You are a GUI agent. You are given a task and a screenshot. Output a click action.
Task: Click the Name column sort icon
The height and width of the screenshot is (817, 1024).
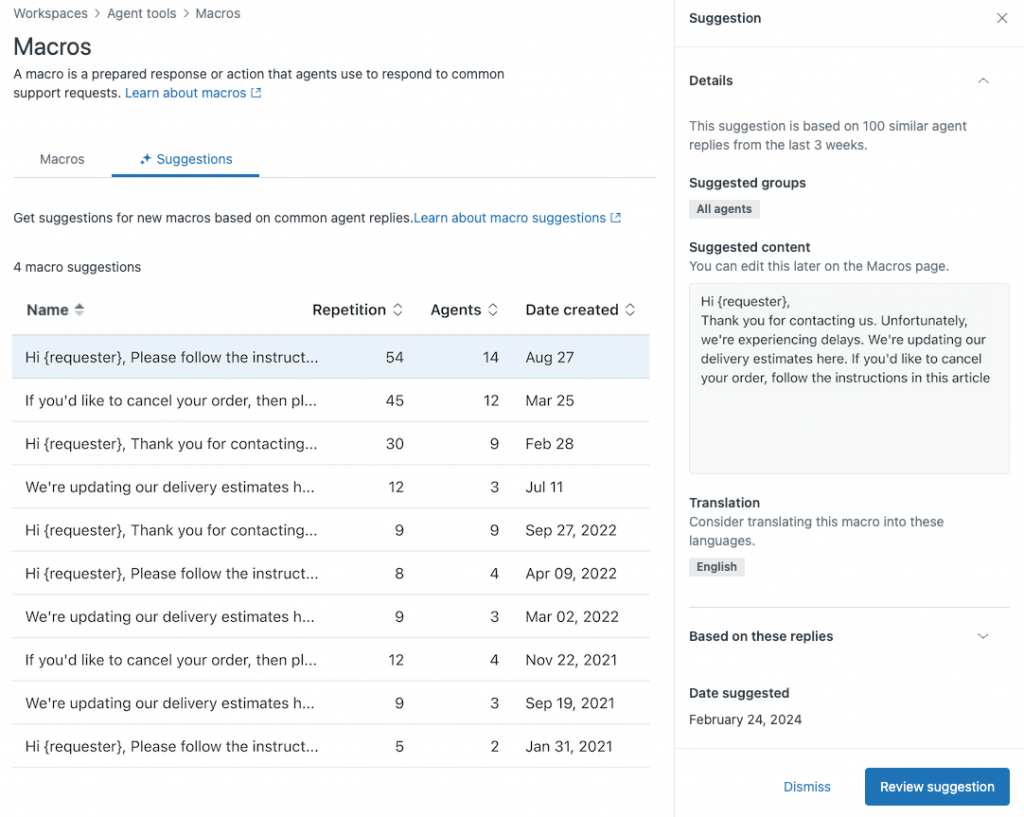coord(79,310)
